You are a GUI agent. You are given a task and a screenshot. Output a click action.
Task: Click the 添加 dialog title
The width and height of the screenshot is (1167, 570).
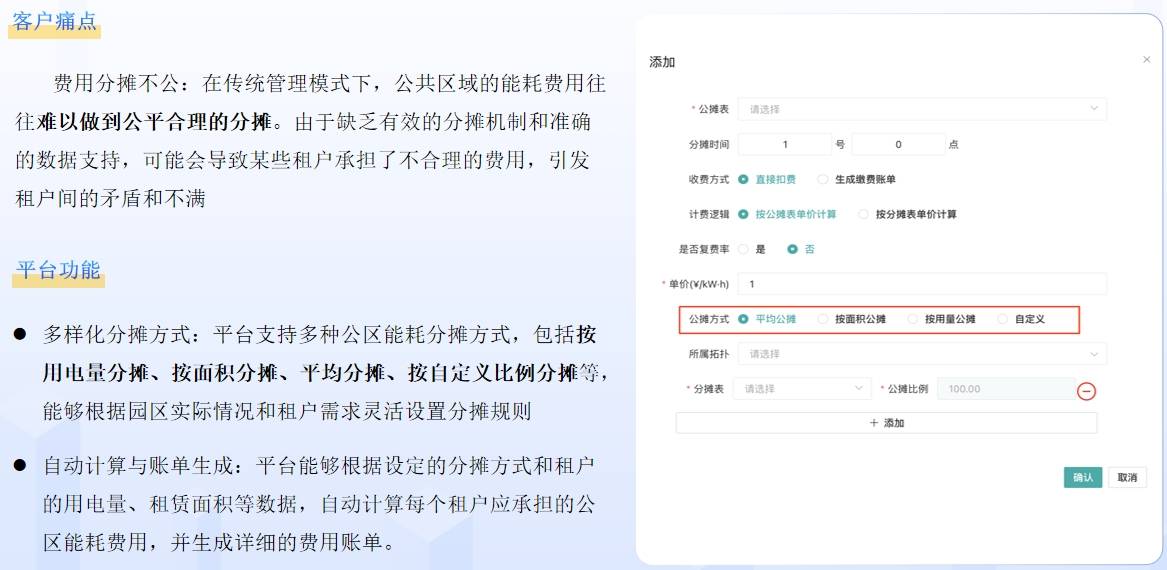662,62
